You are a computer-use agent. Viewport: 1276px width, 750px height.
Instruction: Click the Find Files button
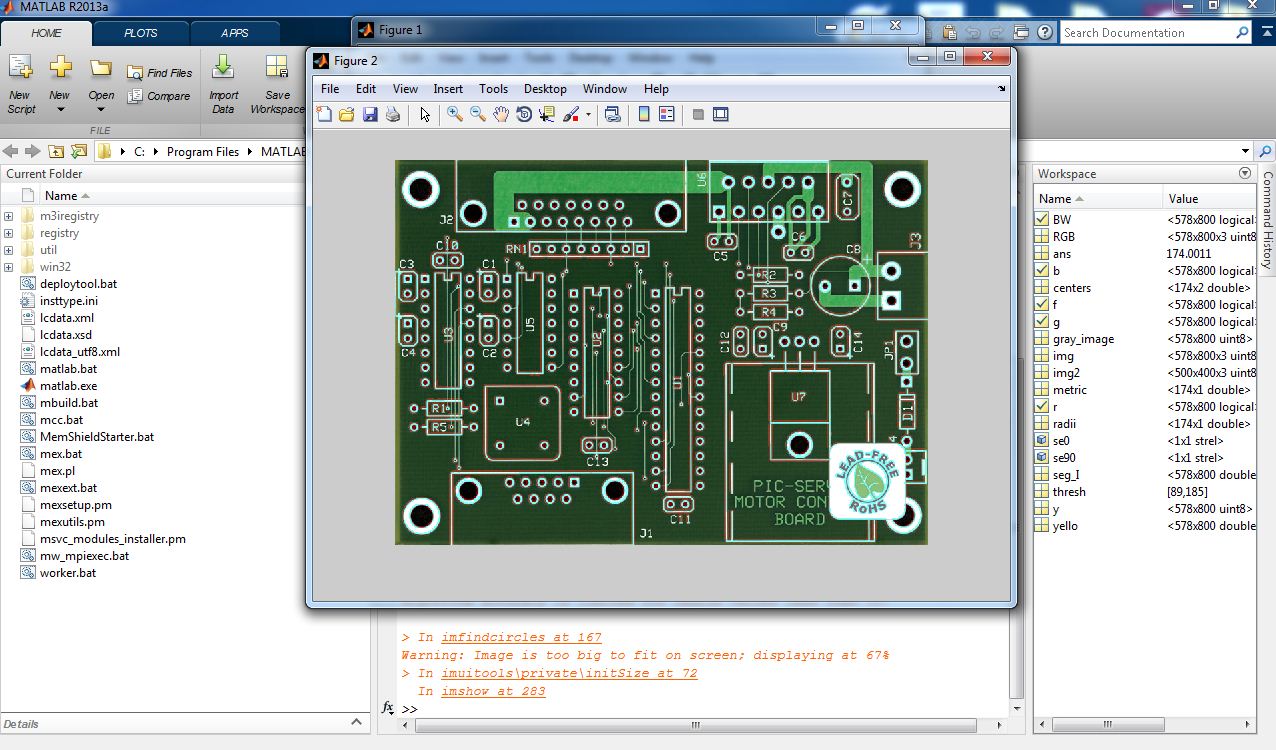[x=160, y=73]
